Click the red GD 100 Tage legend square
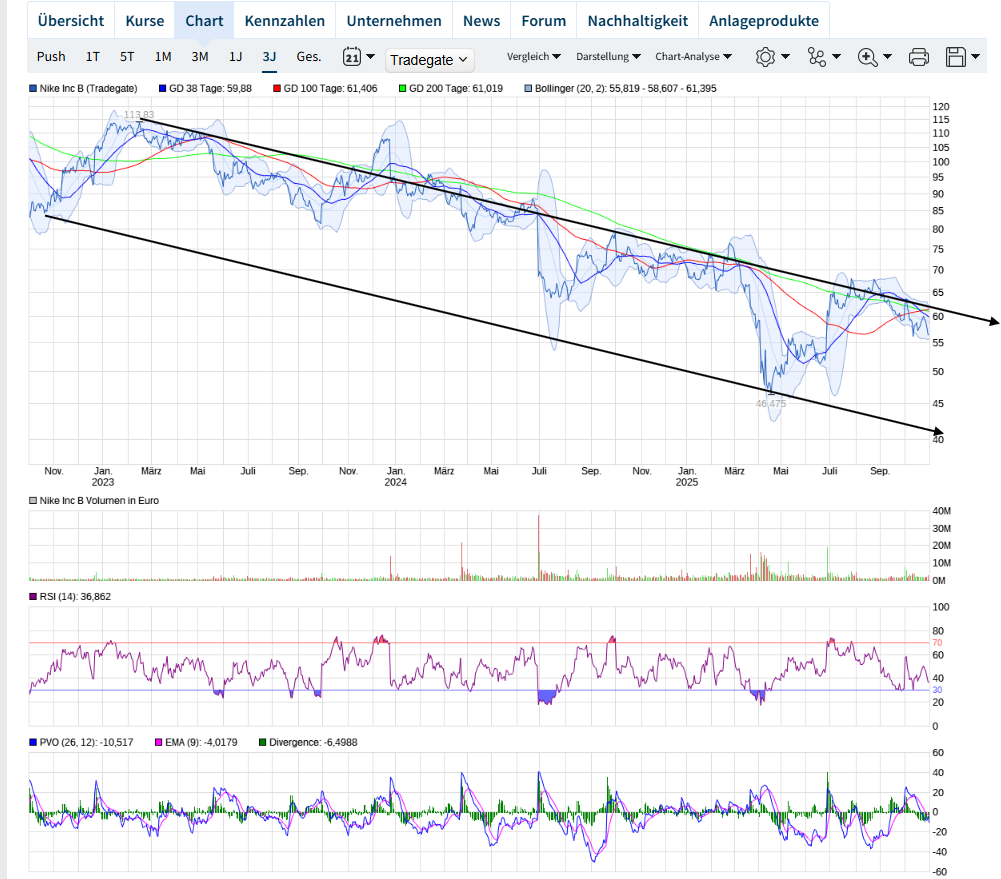The height and width of the screenshot is (879, 1001). point(276,89)
